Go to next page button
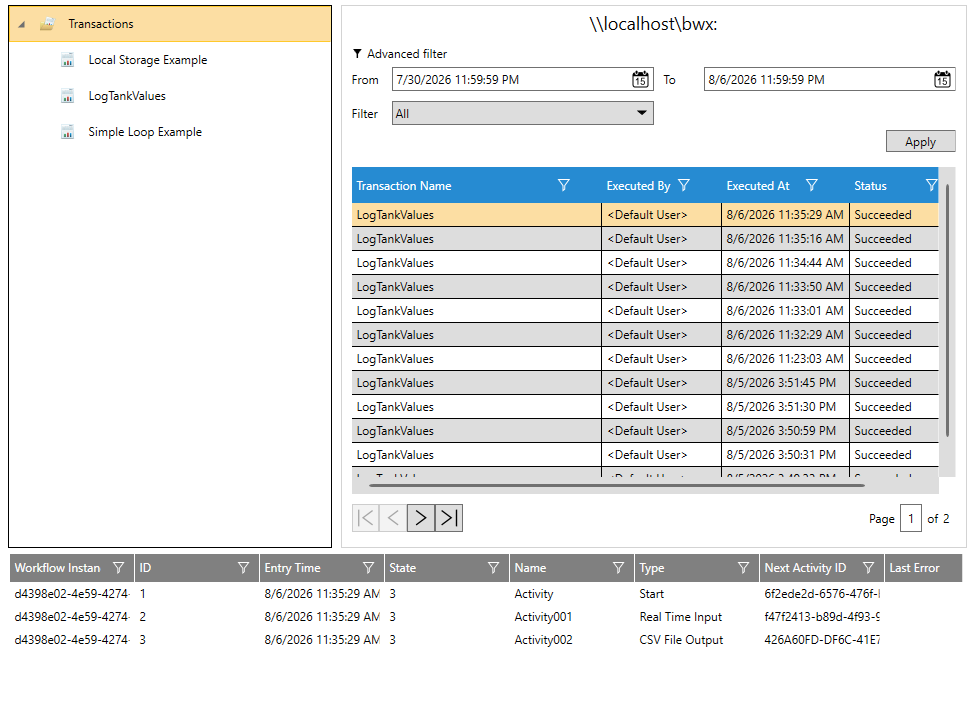970x702 pixels. 421,518
